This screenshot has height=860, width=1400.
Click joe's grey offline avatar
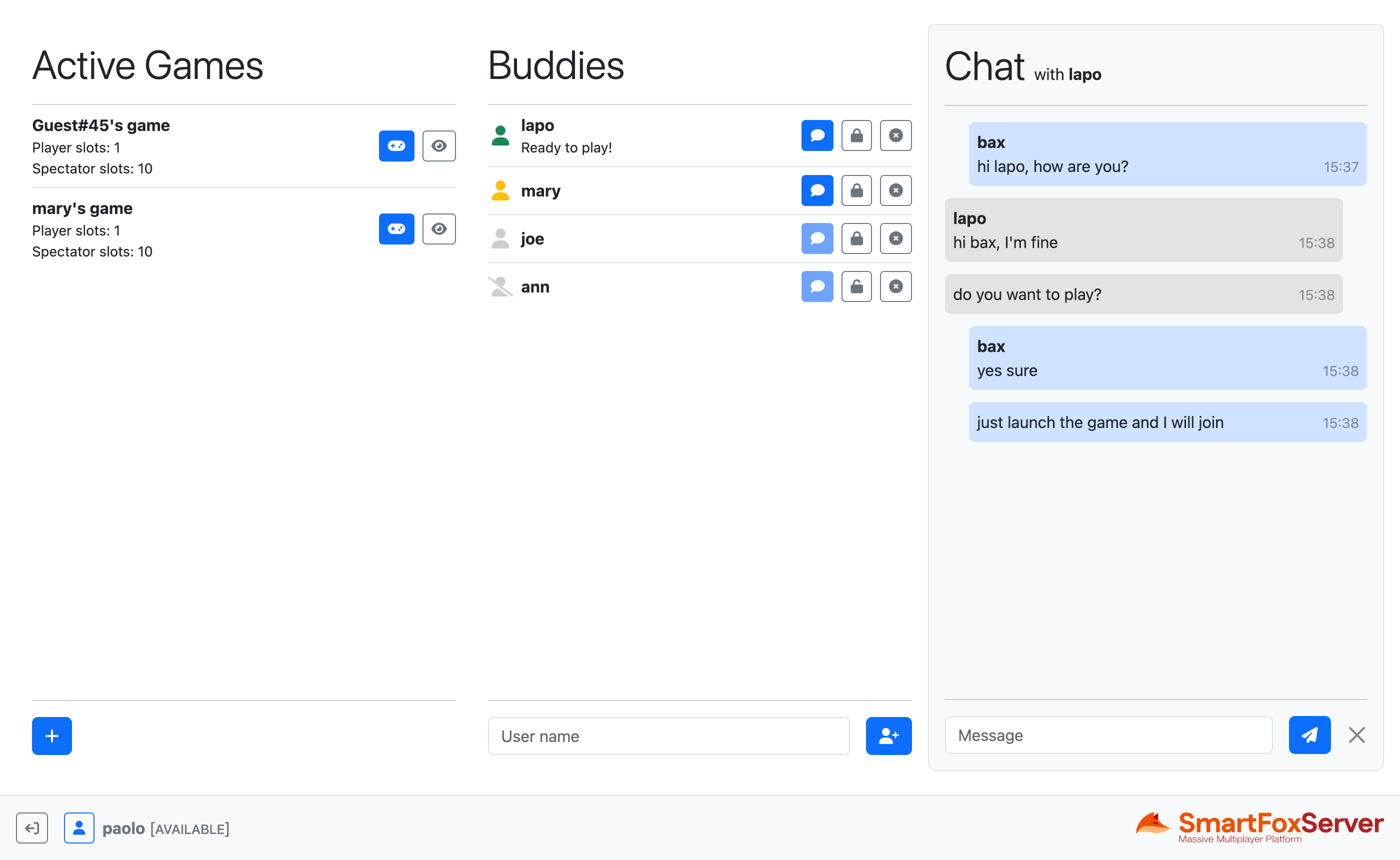point(500,238)
